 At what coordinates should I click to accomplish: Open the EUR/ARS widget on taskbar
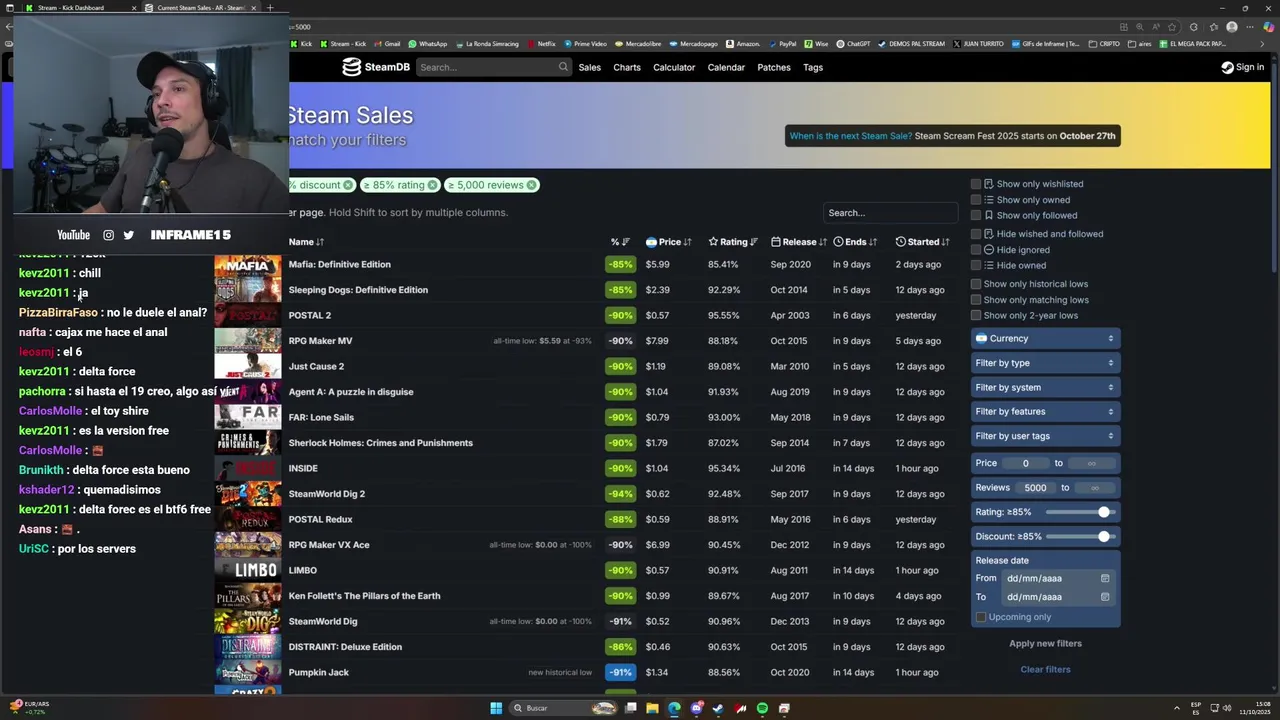tap(28, 708)
